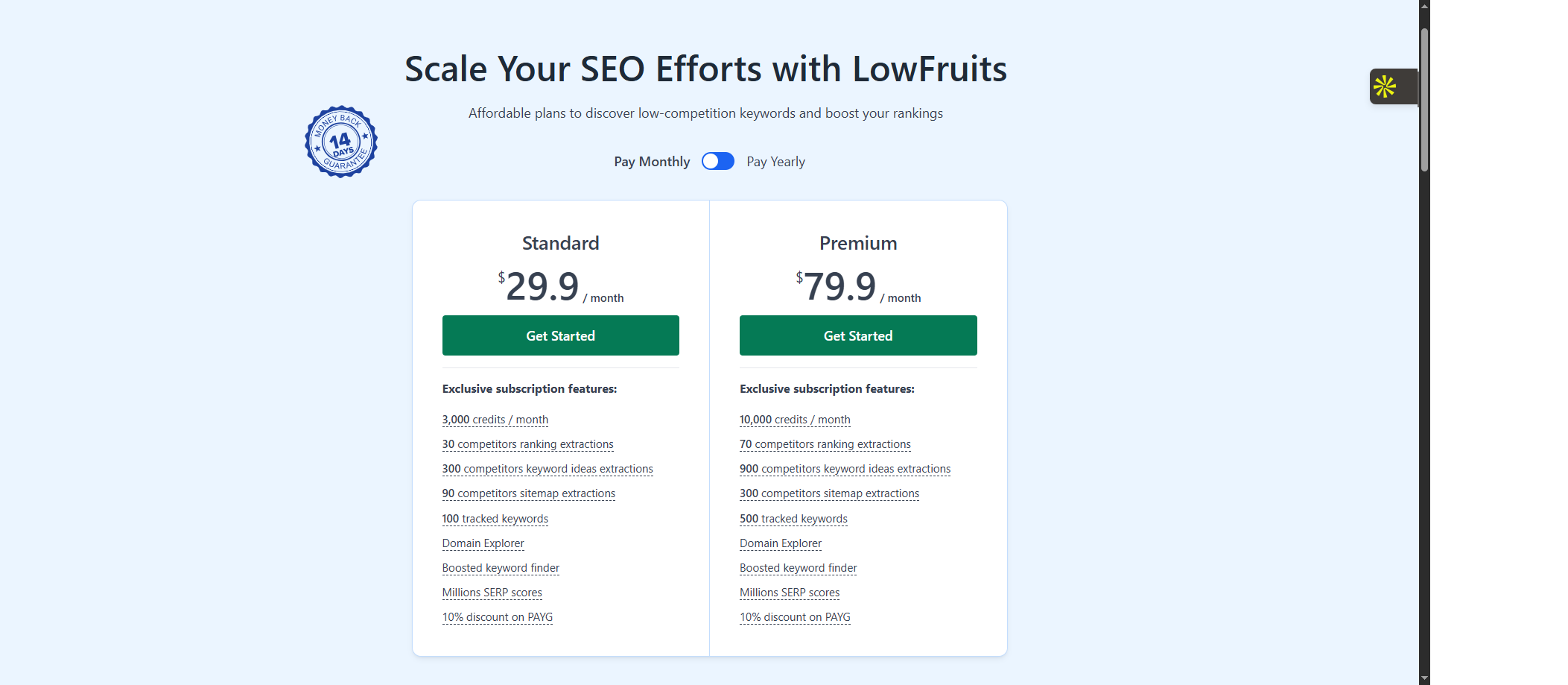The height and width of the screenshot is (685, 1568).
Task: Toggle the monthly/yearly billing switch
Action: [718, 161]
